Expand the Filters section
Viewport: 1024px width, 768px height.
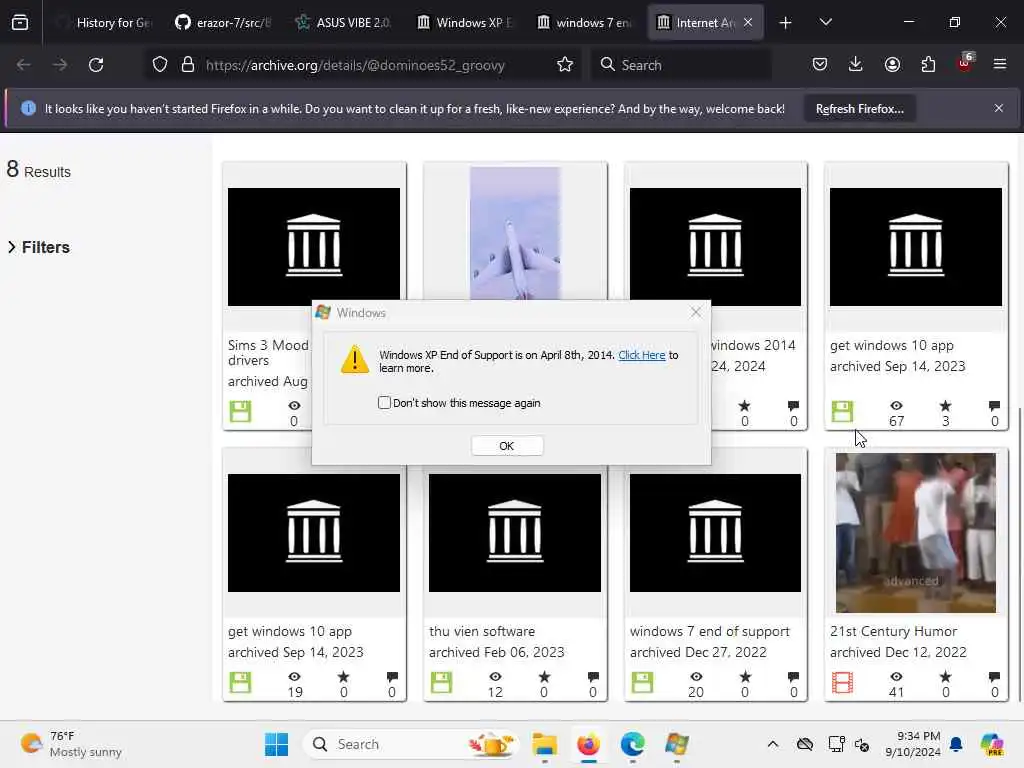click(39, 248)
